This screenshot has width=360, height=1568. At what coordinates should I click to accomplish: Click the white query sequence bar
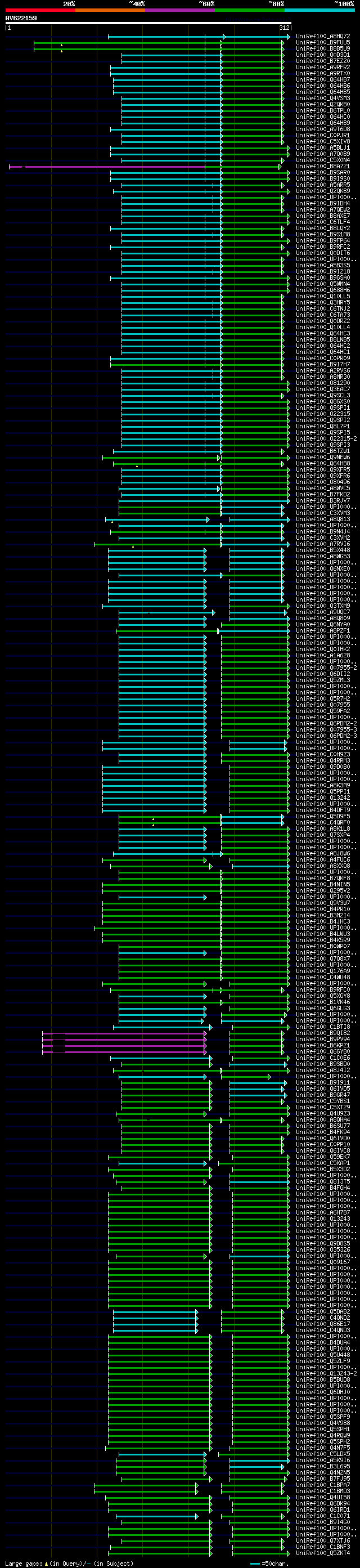click(x=148, y=23)
